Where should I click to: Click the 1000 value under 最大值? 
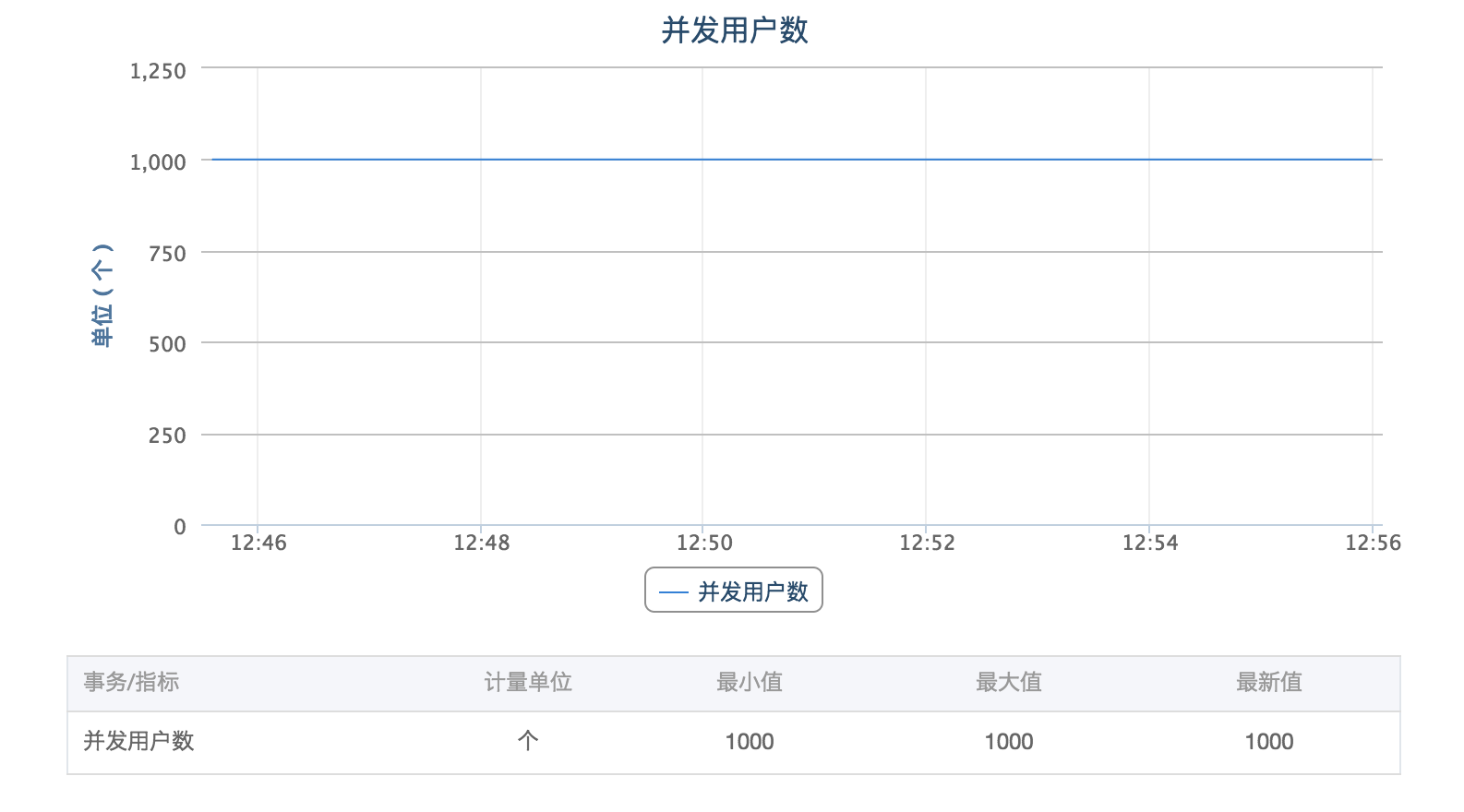[1009, 742]
